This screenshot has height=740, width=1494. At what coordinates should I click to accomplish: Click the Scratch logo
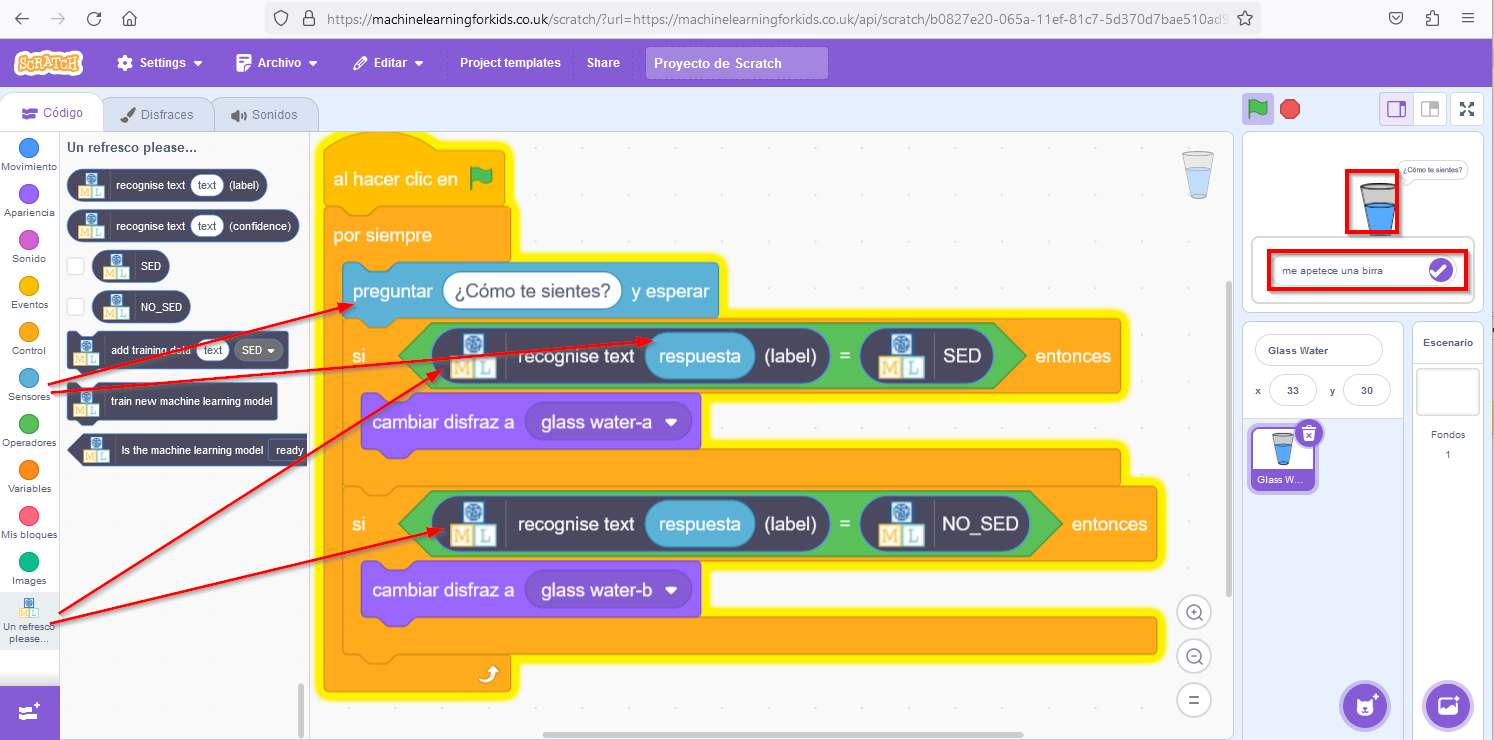(x=49, y=63)
